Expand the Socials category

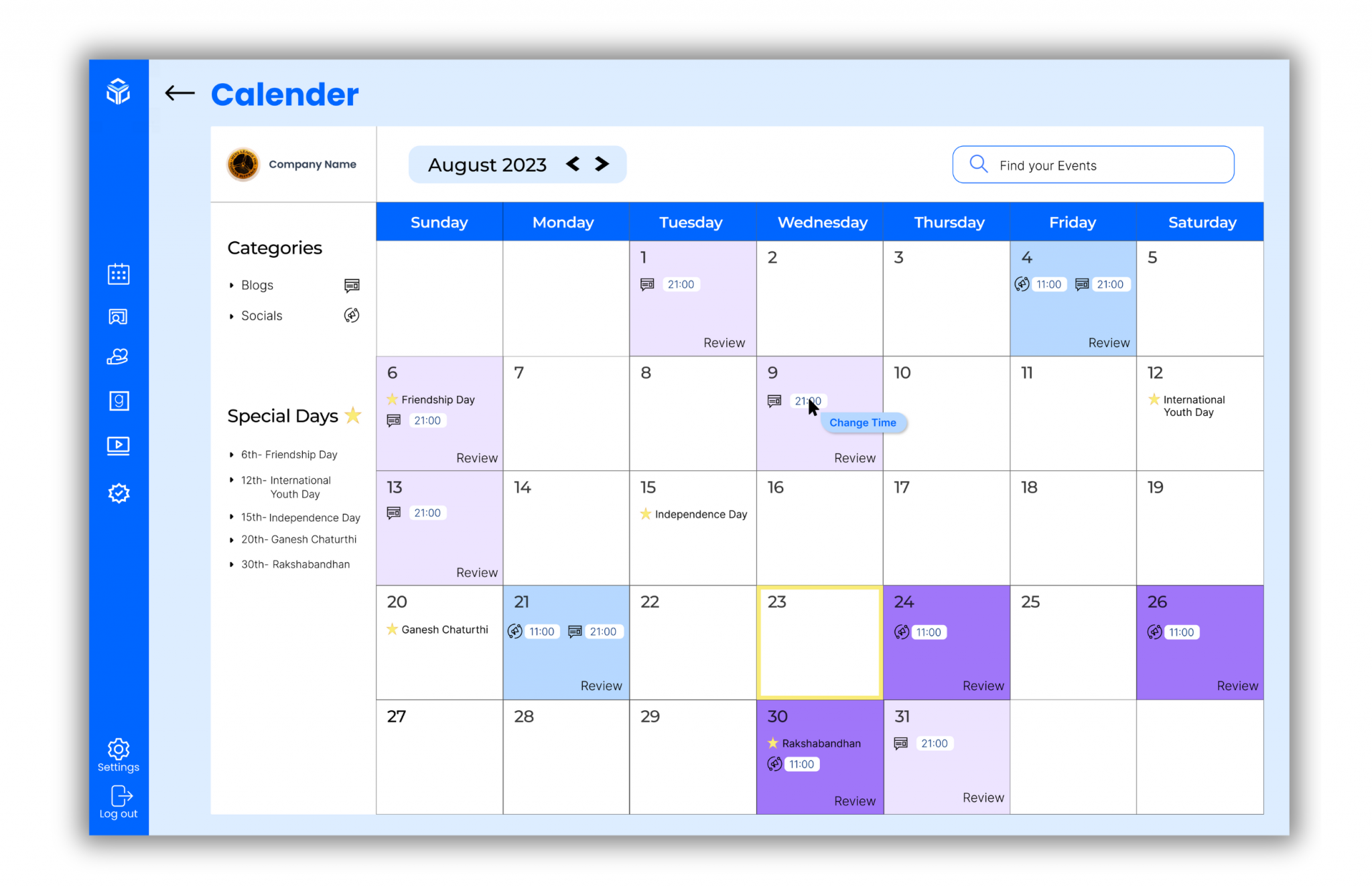coord(232,316)
